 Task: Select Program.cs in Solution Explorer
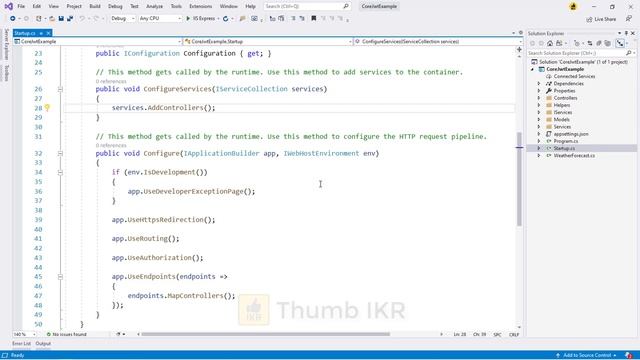pyautogui.click(x=565, y=141)
